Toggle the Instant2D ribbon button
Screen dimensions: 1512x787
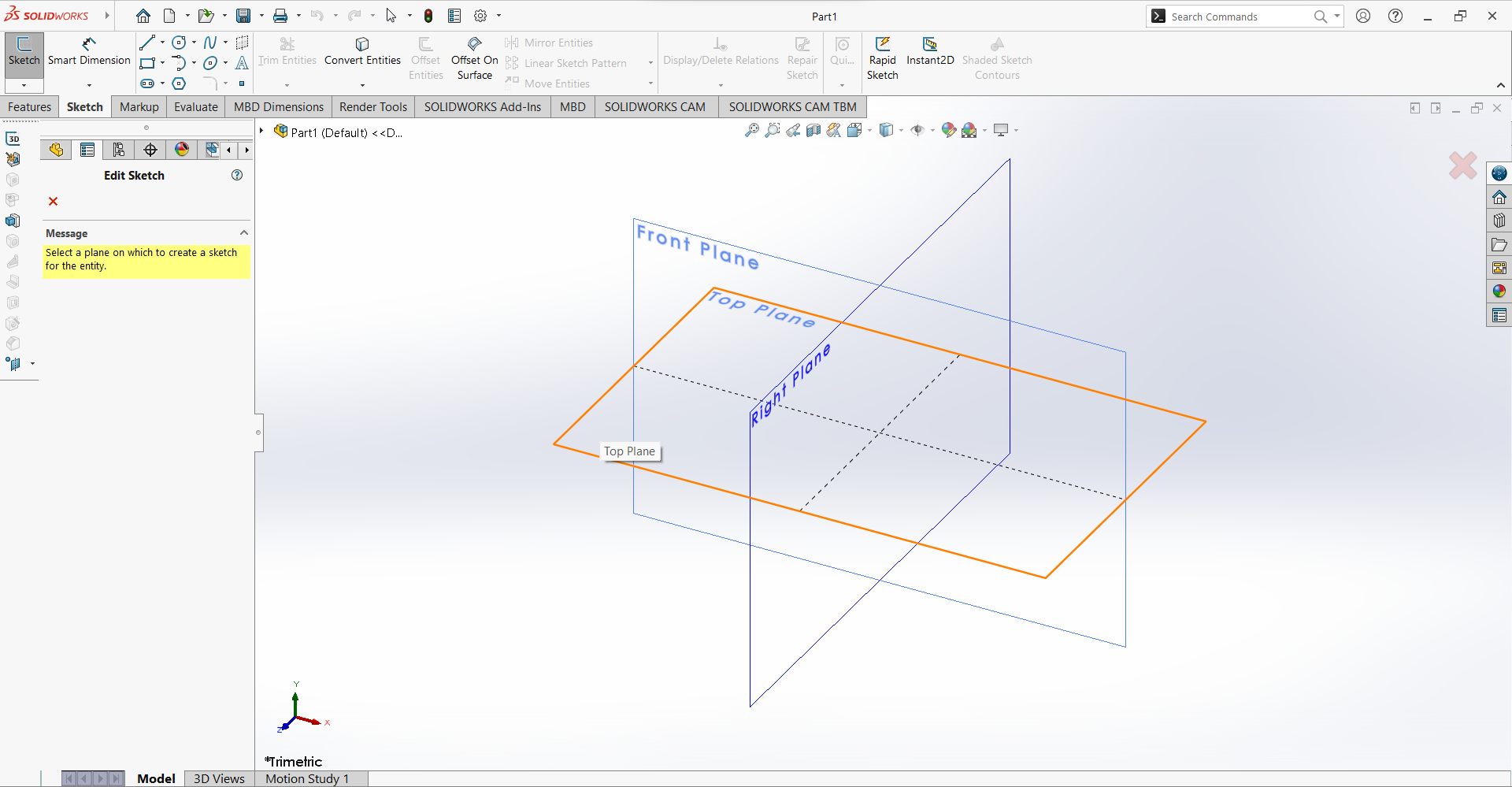(x=930, y=55)
